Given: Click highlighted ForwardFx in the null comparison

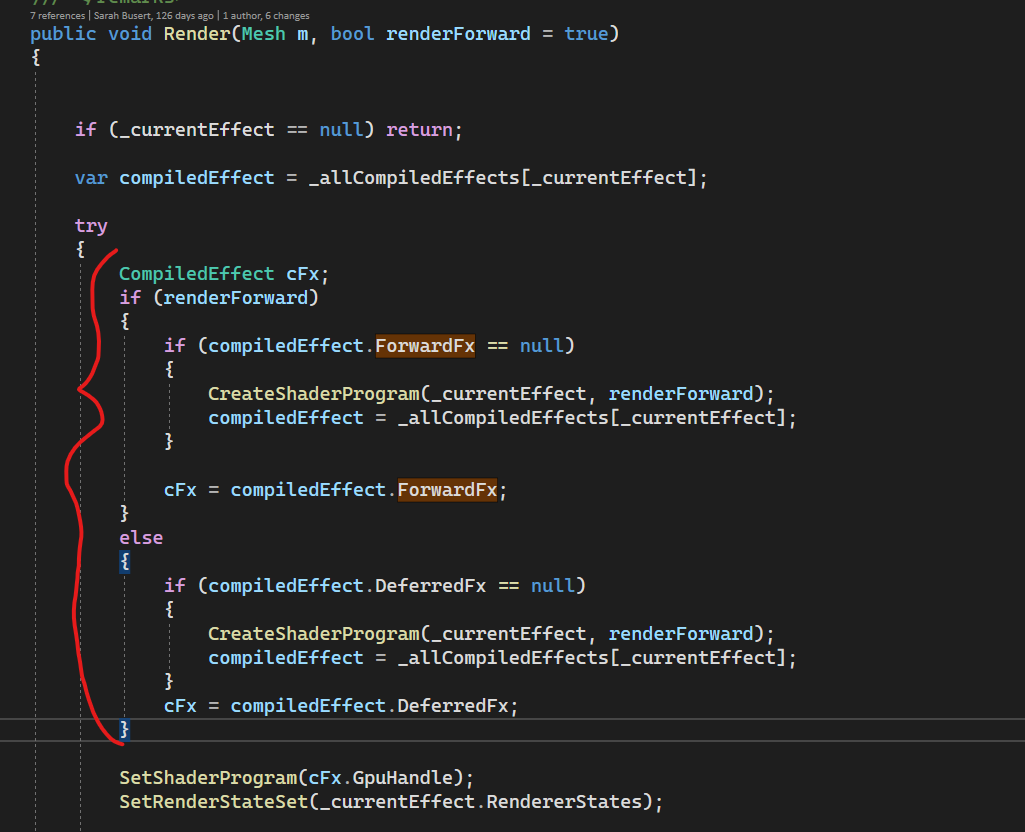Looking at the screenshot, I should tap(425, 346).
